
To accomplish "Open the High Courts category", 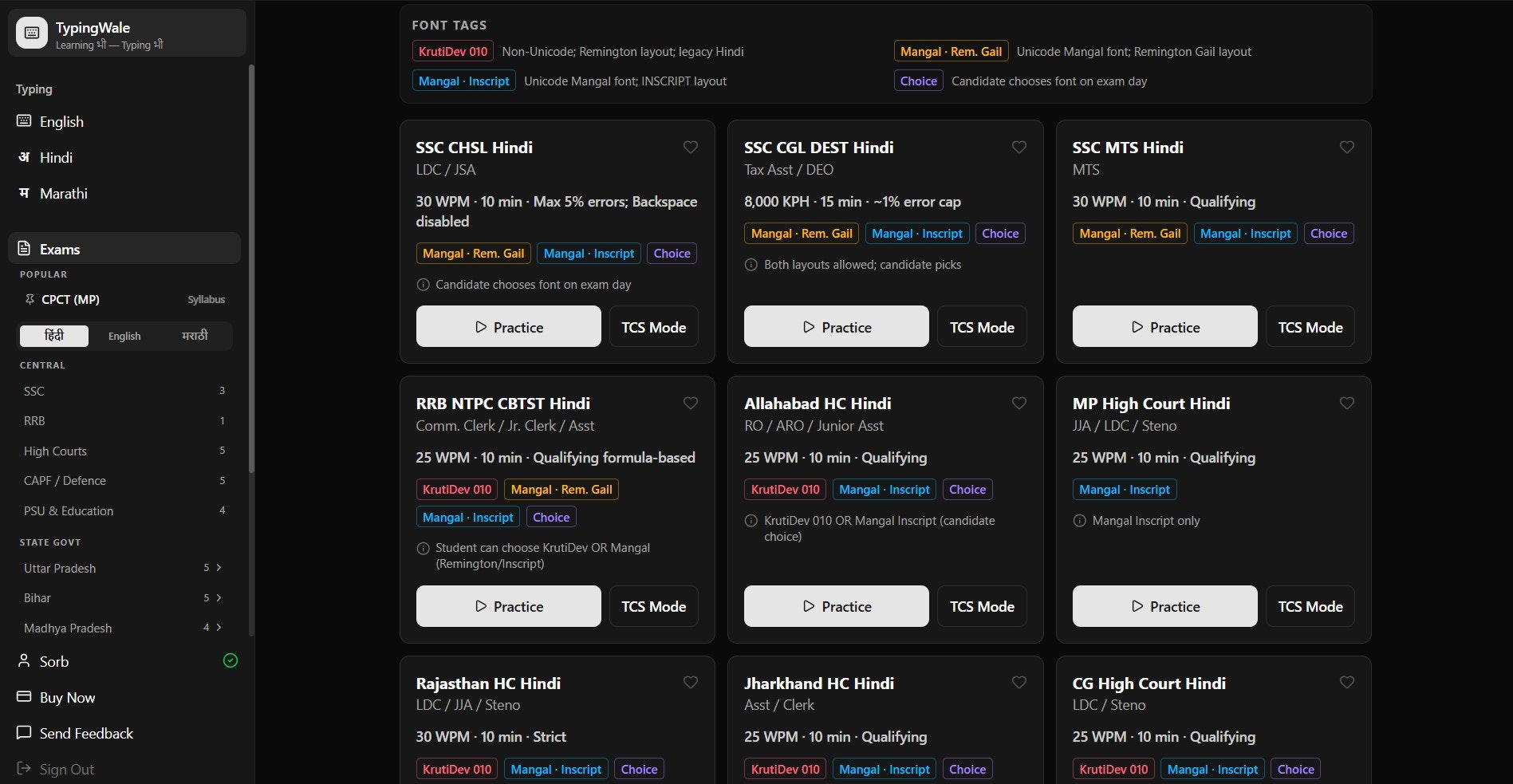I will pyautogui.click(x=124, y=451).
